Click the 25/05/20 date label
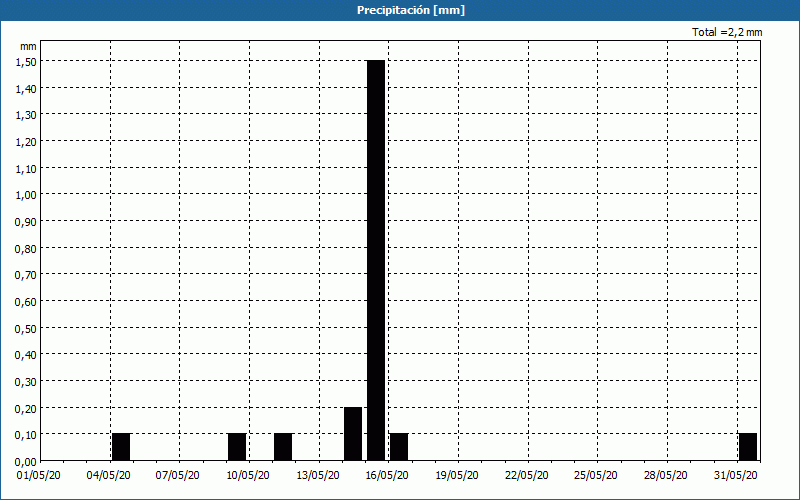Viewport: 800px width, 500px height. pos(596,475)
